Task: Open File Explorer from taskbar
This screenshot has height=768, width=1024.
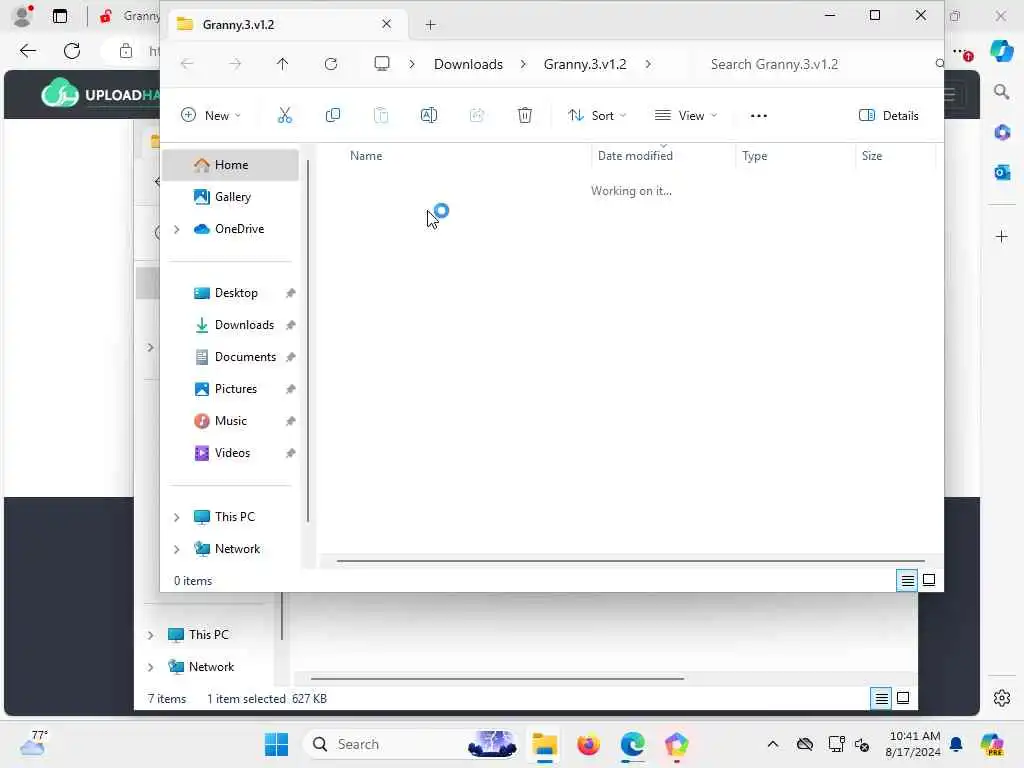Action: [x=544, y=744]
